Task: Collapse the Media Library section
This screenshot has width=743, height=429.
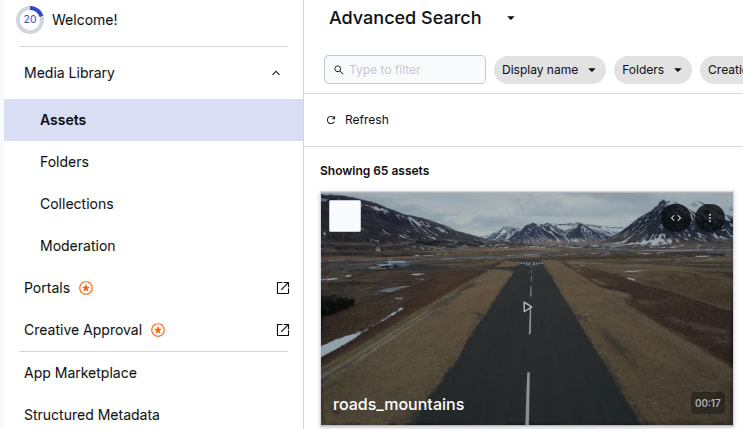Action: 276,73
